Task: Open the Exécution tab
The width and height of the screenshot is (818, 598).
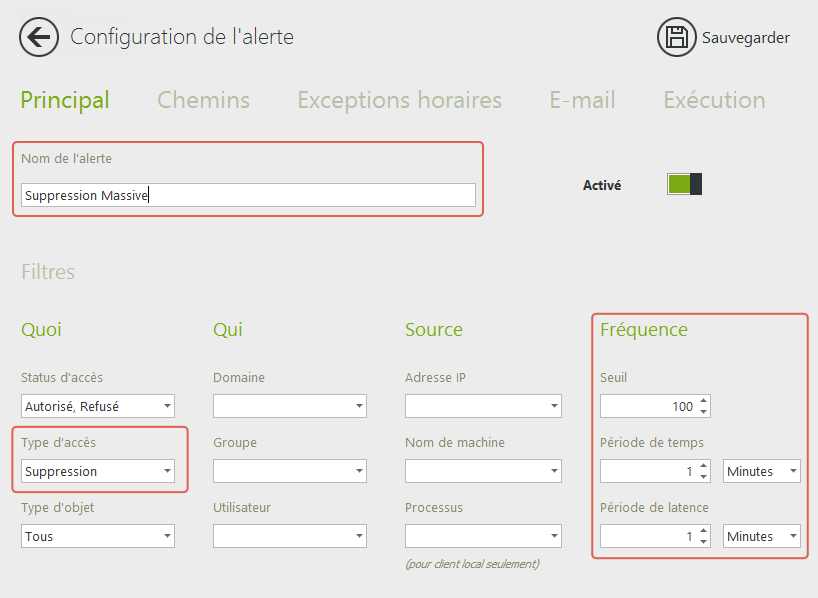Action: (714, 100)
